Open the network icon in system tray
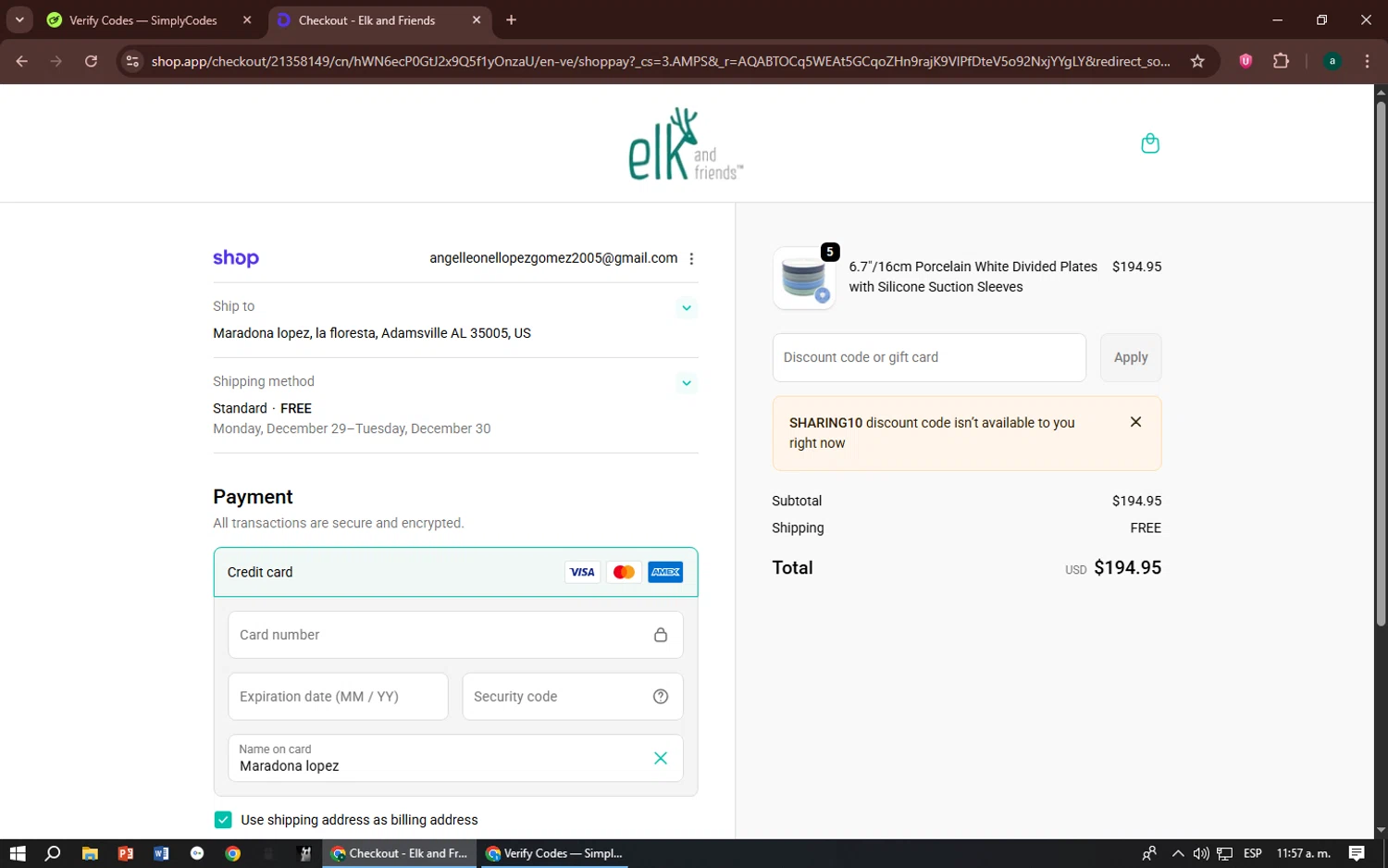1388x868 pixels. pos(1225,853)
